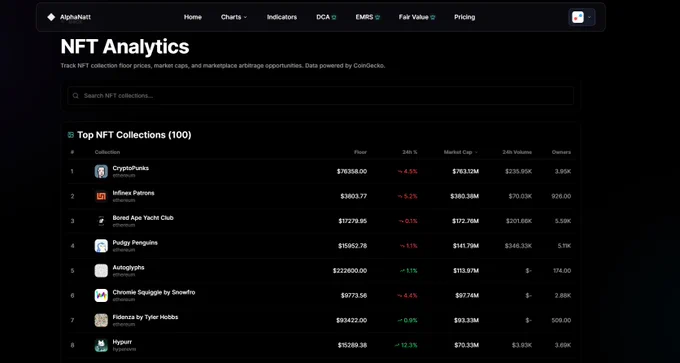Select the $15289.38 floor price
The width and height of the screenshot is (680, 363).
tap(352, 345)
